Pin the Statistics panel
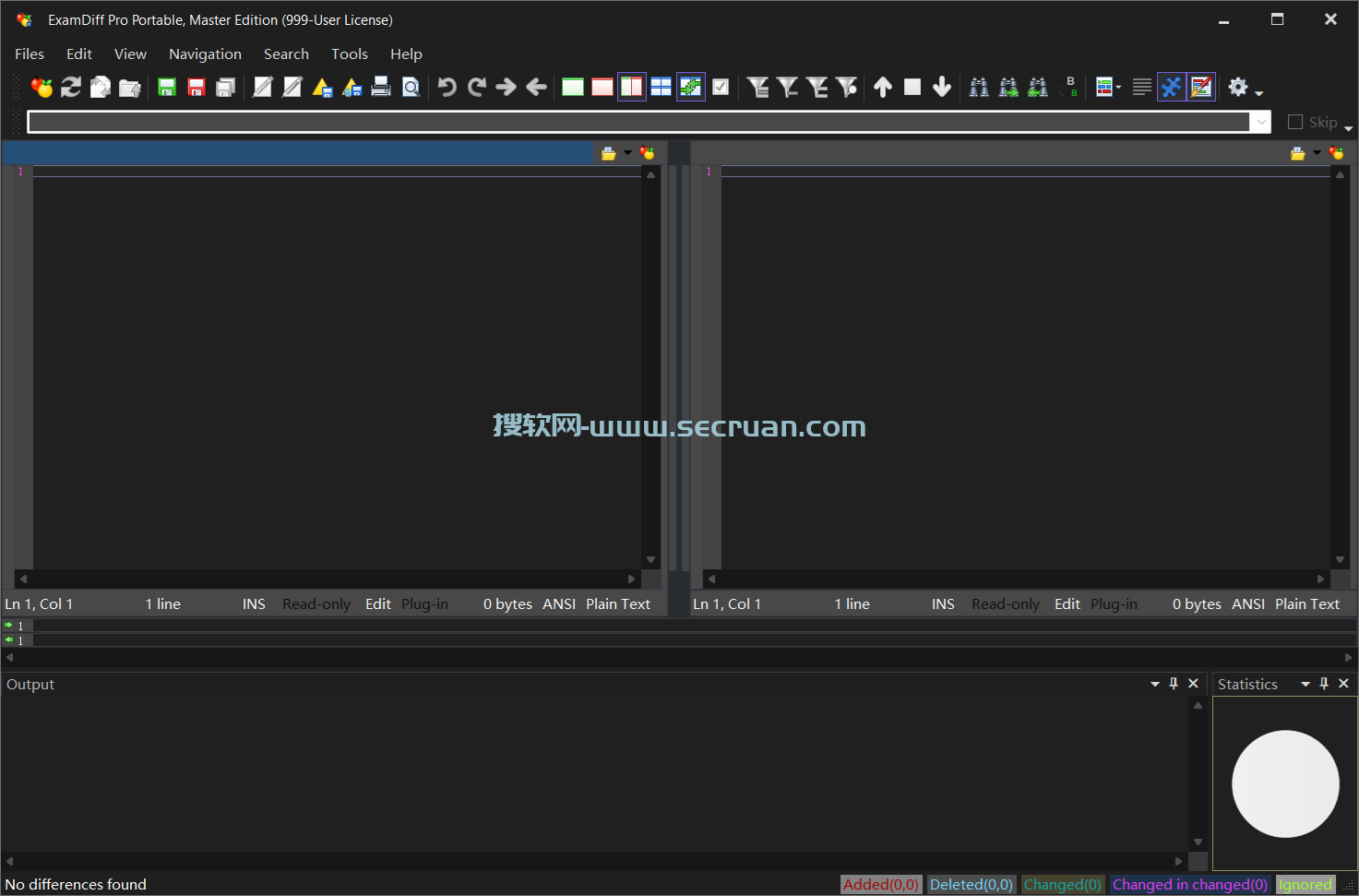Viewport: 1359px width, 896px height. 1324,684
